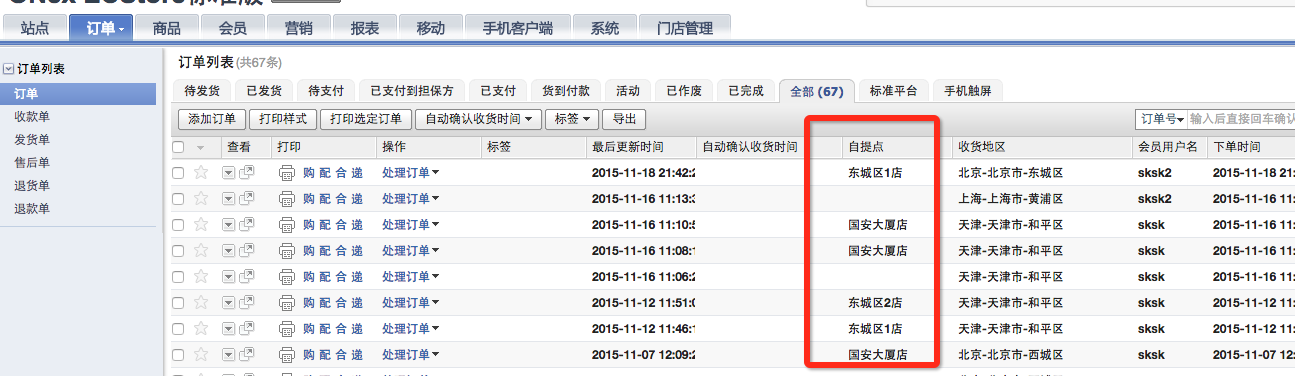The width and height of the screenshot is (1295, 376).
Task: Click the 添加订单 button
Action: (212, 119)
